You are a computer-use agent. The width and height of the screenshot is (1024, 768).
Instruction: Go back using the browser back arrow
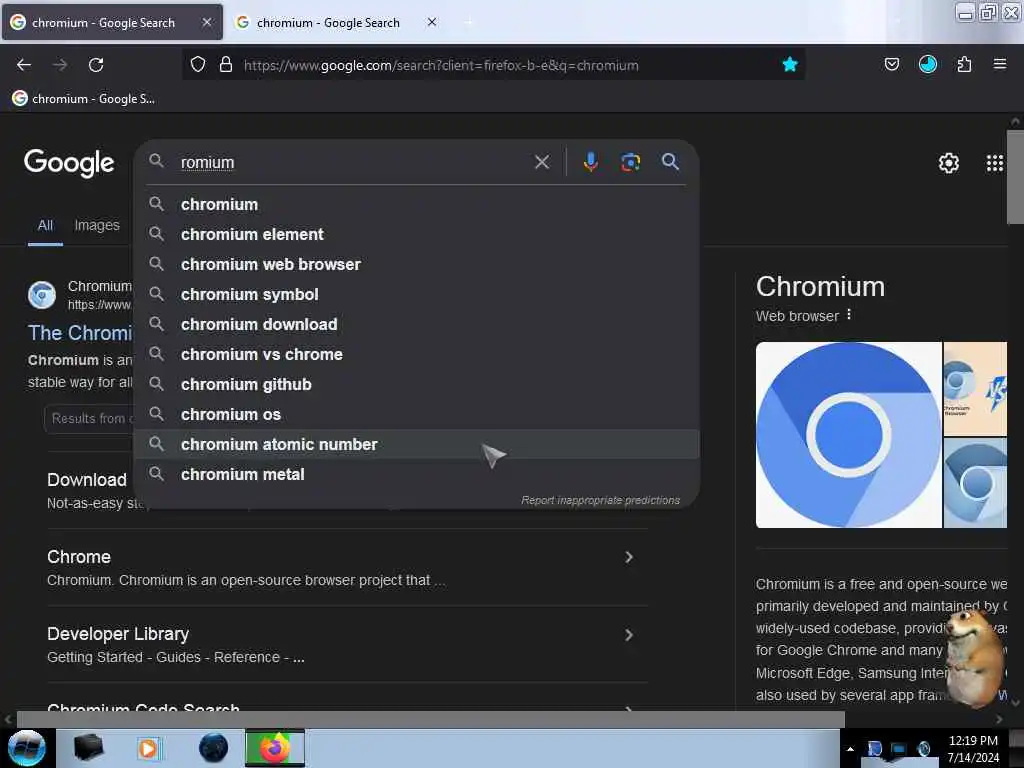coord(24,65)
